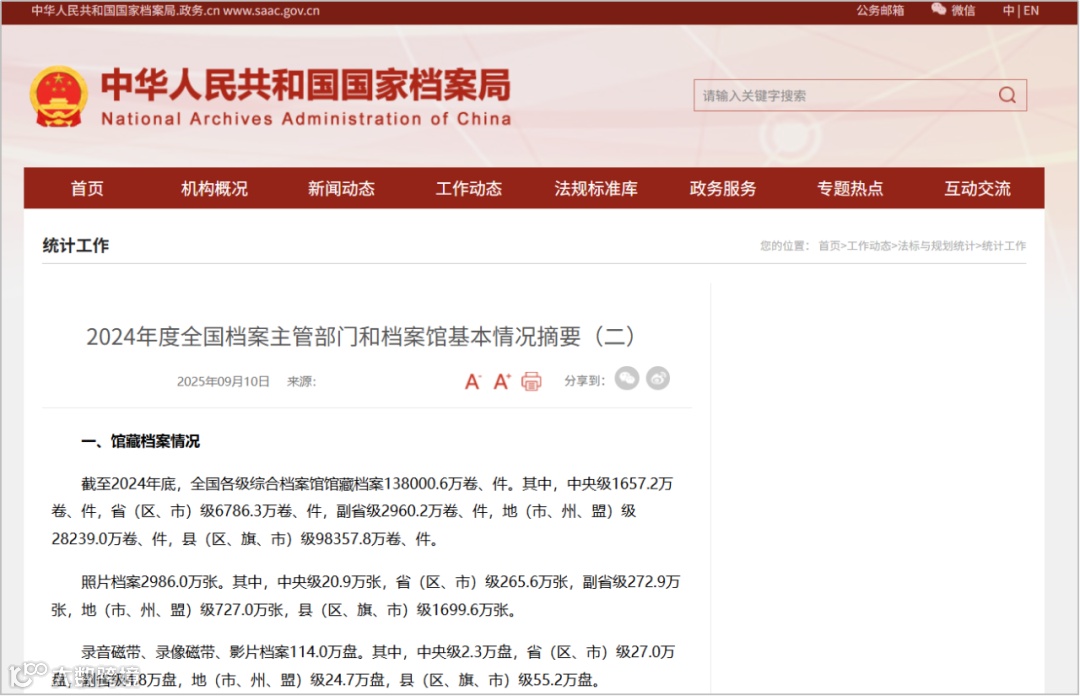
Task: Share article to WeChat icon
Action: 627,378
